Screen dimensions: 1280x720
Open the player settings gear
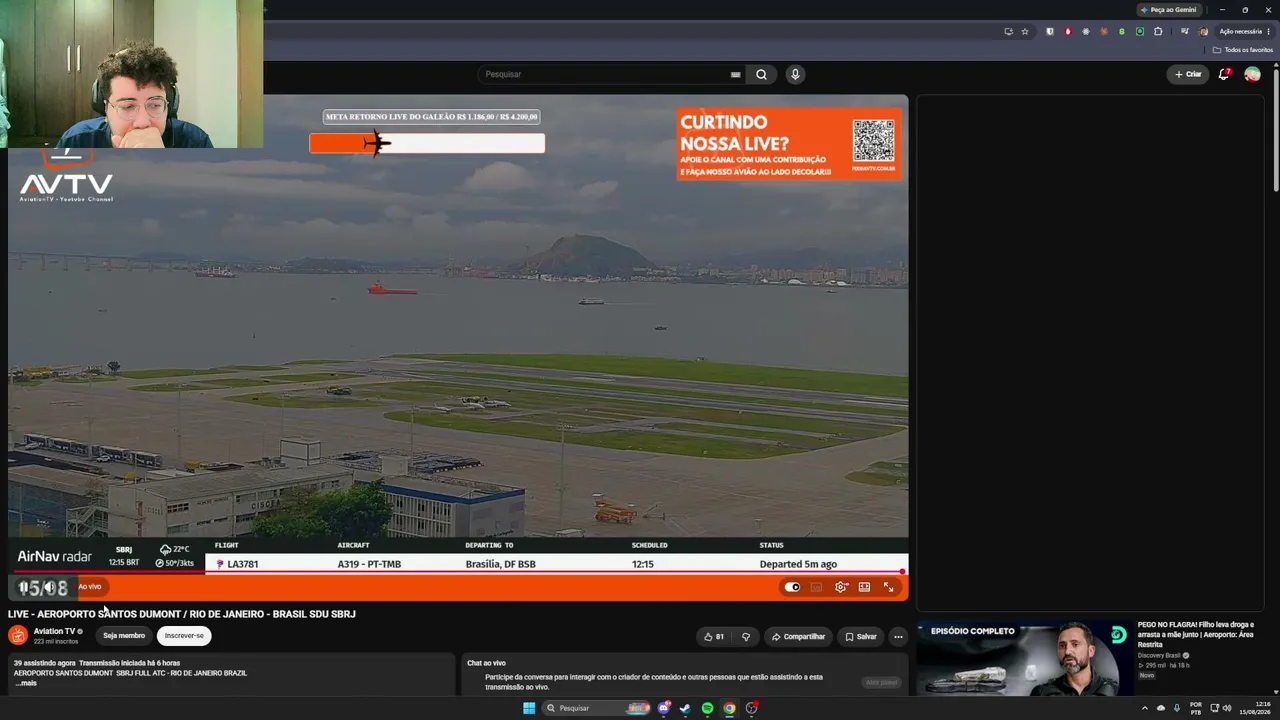[841, 587]
